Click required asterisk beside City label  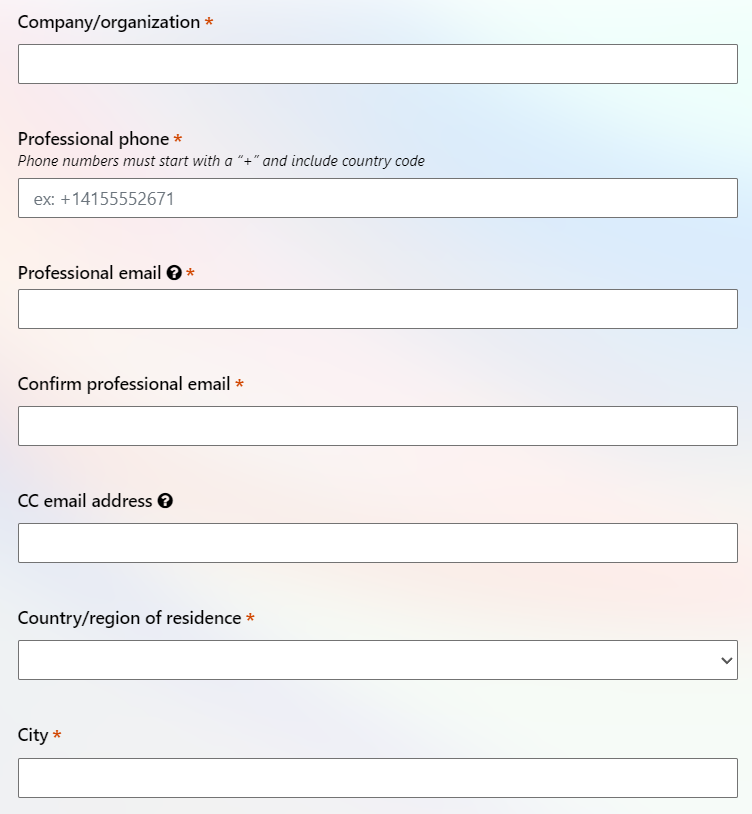tap(57, 735)
